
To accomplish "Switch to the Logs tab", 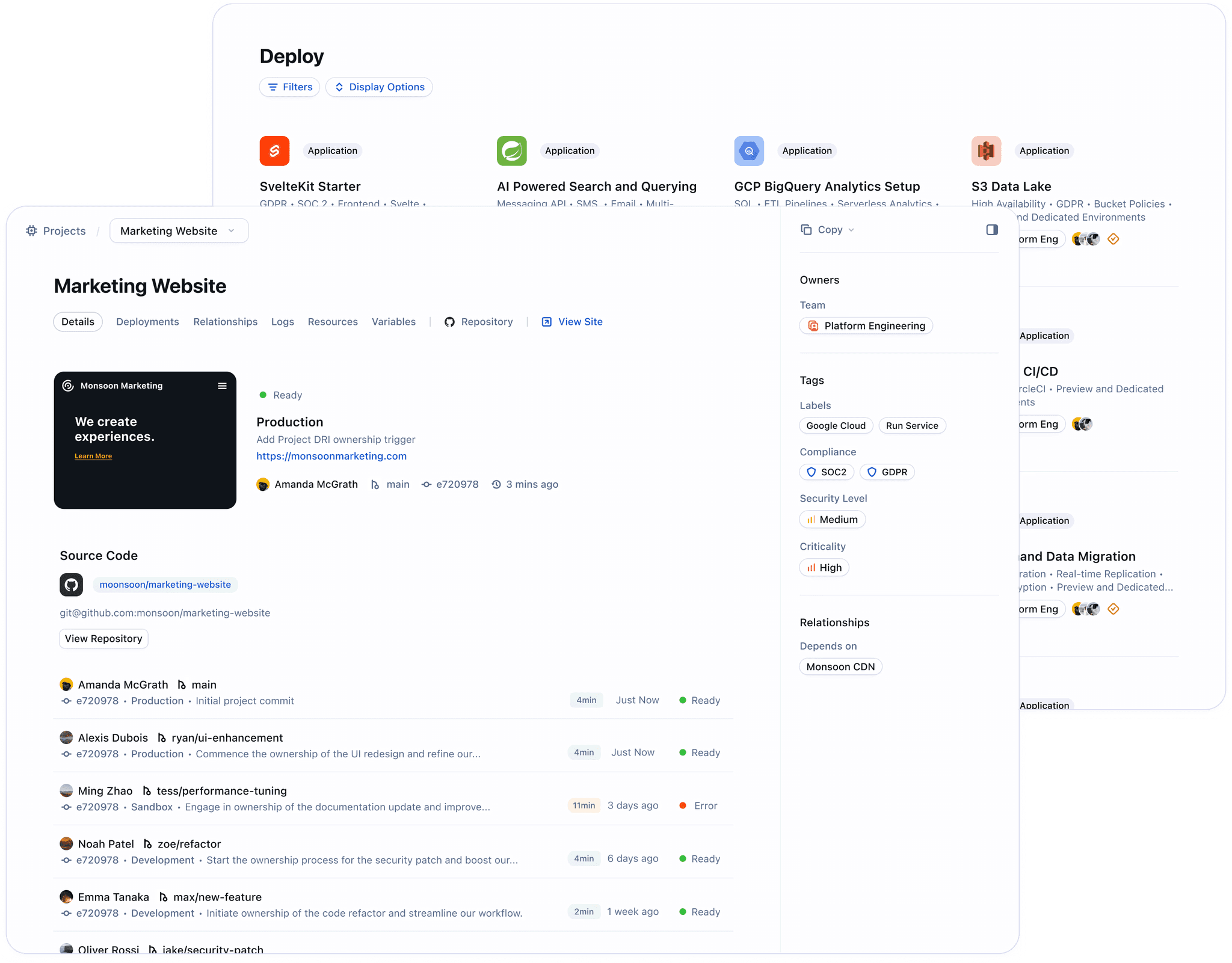I will (x=283, y=321).
